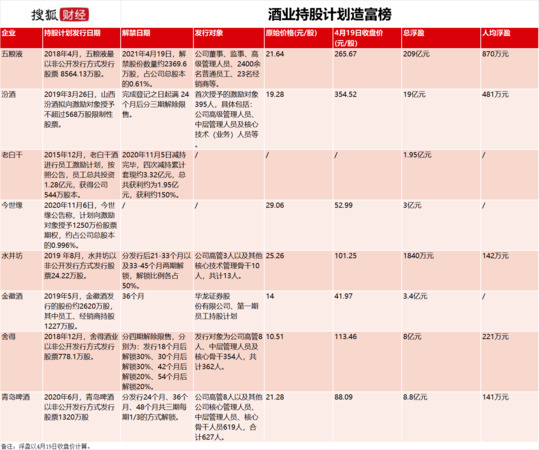This screenshot has width=539, height=450.
Task: Click original price 29.06 for 今世缘
Action: coord(275,205)
